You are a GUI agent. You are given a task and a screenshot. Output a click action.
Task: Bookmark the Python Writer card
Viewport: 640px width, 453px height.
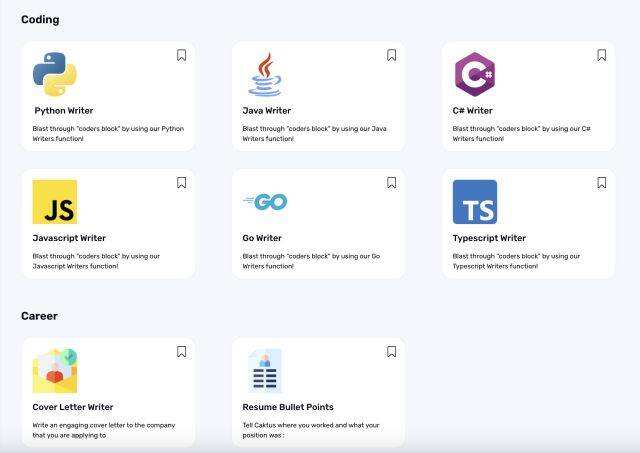click(181, 55)
